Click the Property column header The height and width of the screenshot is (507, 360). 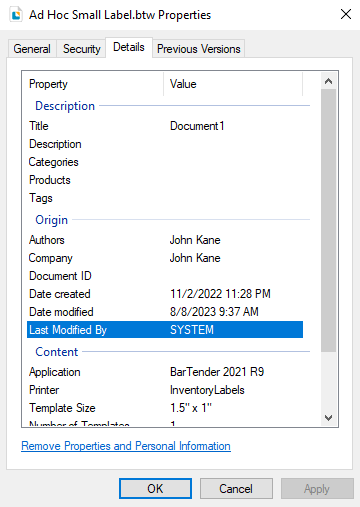click(93, 84)
